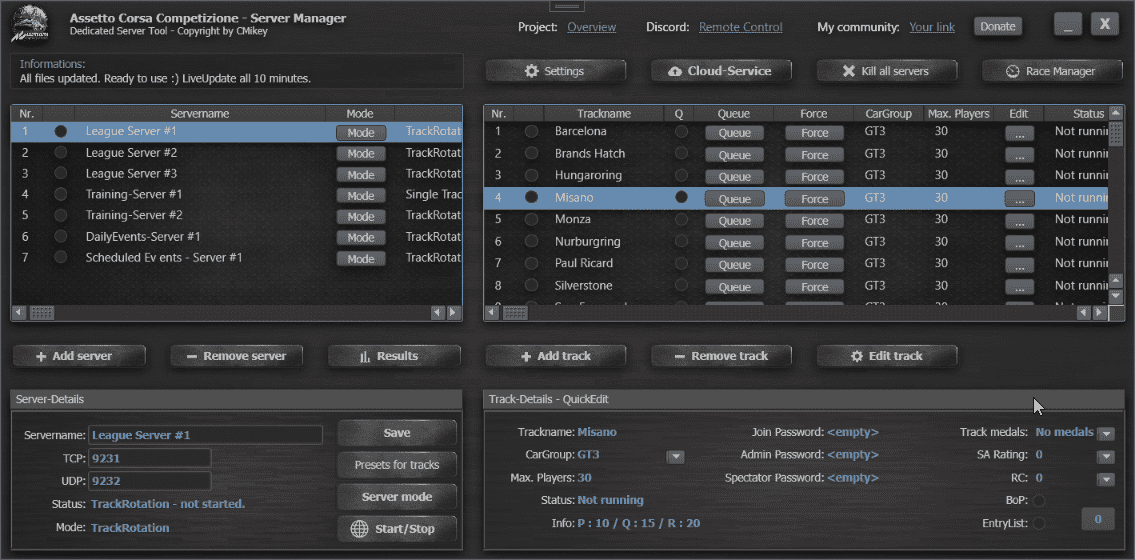Add a new server
Viewport: 1135px width, 560px height.
coord(79,356)
